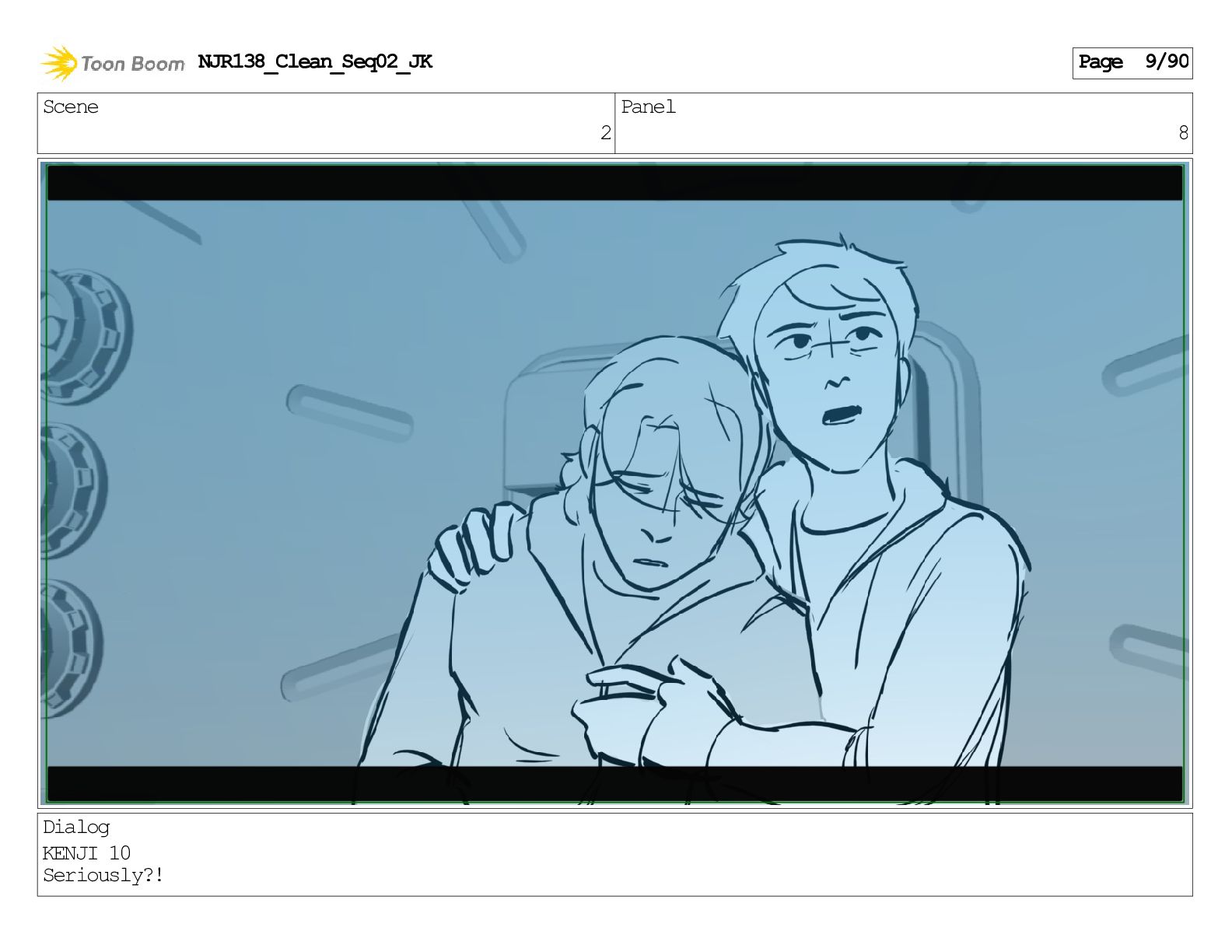Viewport: 1232px width, 952px height.
Task: Click the Toon Boom logo
Action: 113,63
